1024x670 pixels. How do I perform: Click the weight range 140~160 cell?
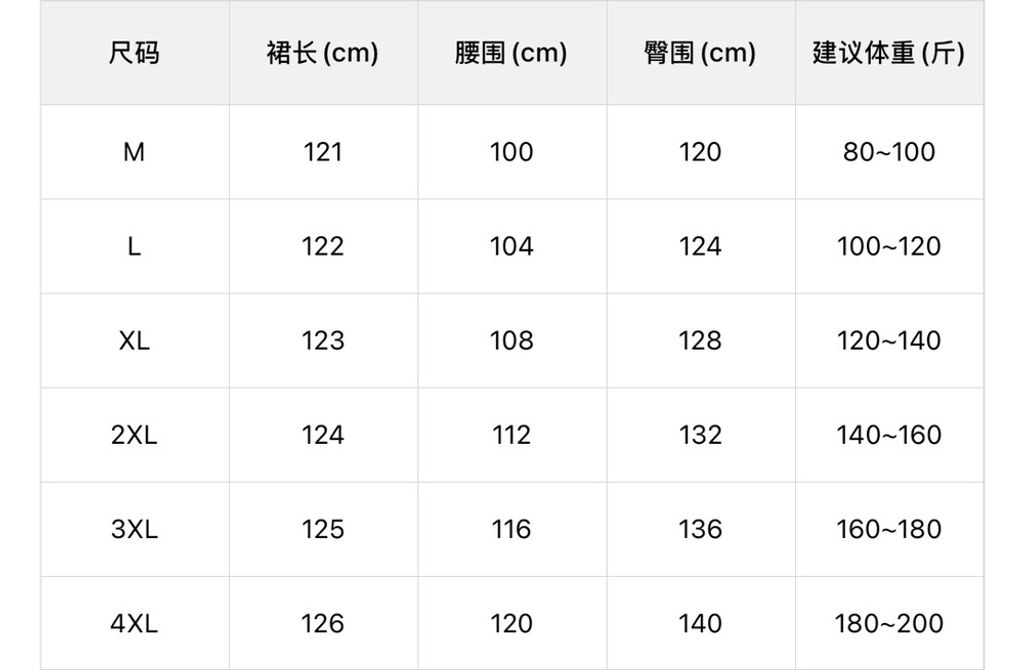coord(888,435)
